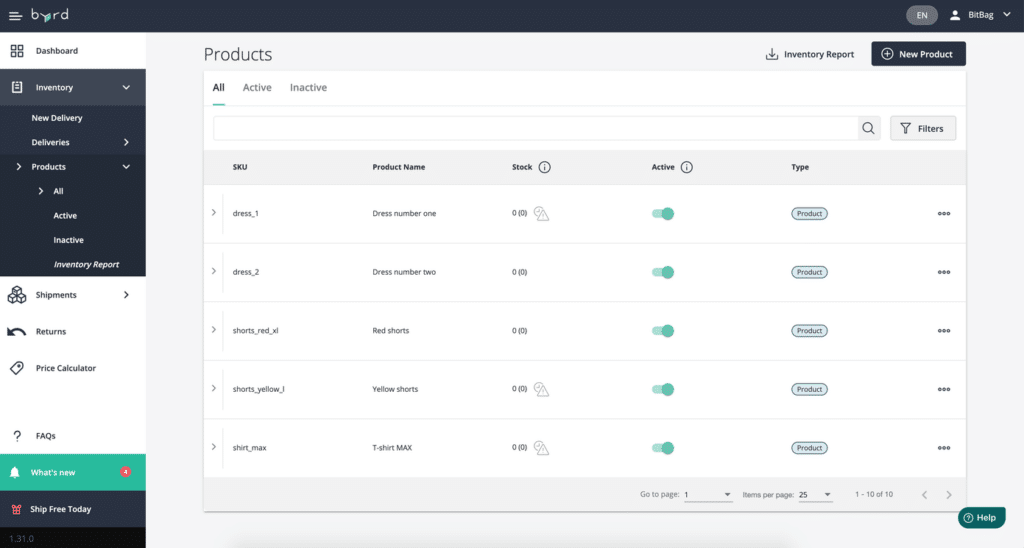Open the Items per page dropdown
1024x548 pixels.
(x=815, y=495)
